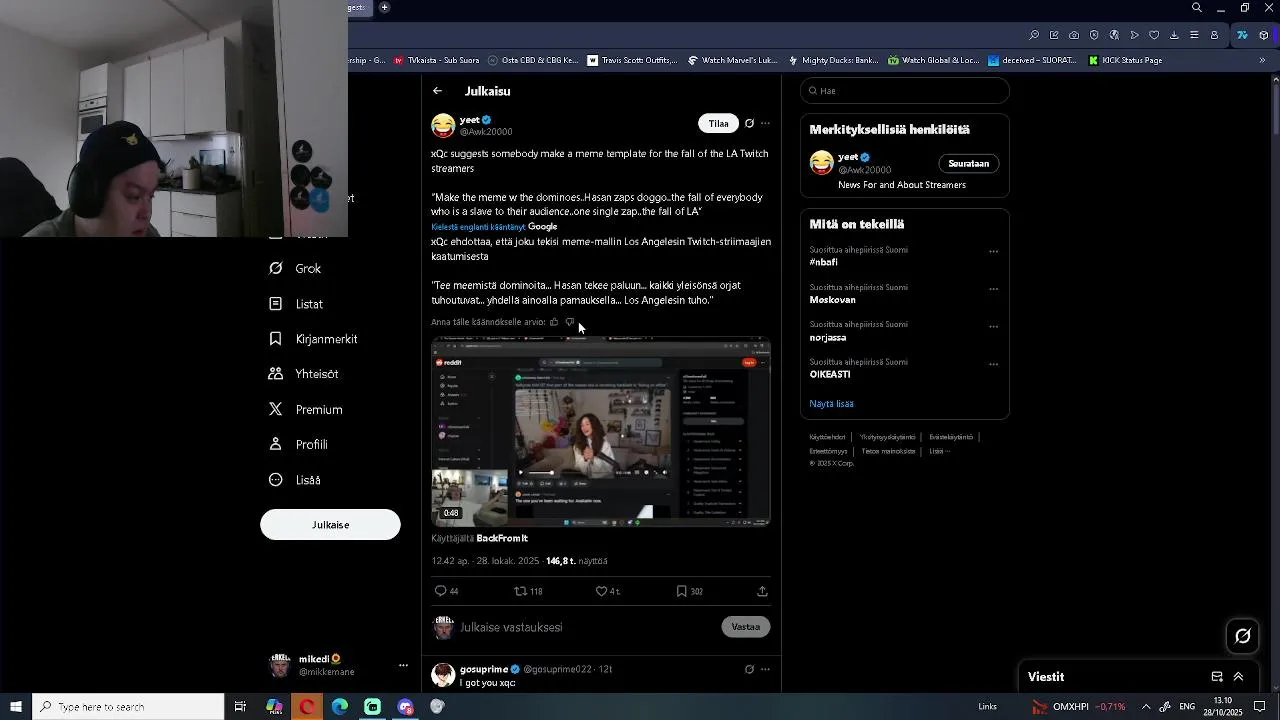Play the embedded Reddit video thumbnail
Screen dimensions: 1280x720
coord(601,433)
